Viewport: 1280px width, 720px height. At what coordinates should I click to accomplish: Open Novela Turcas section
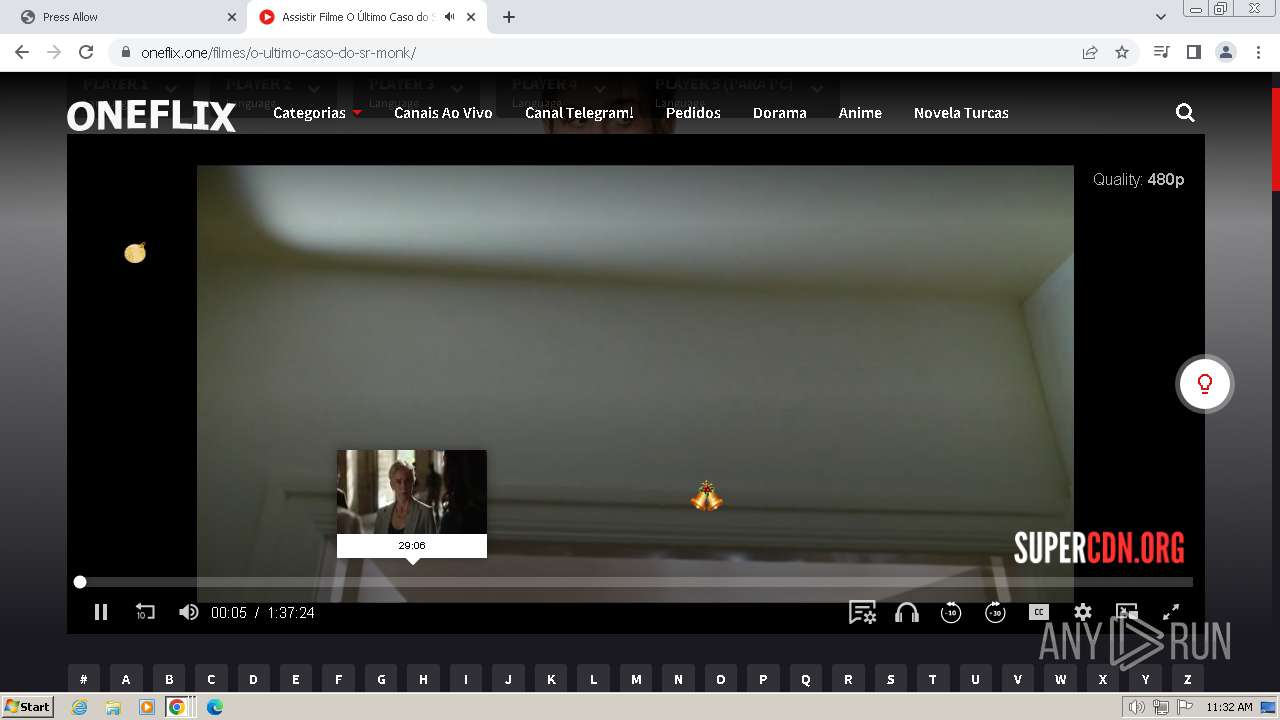click(961, 113)
